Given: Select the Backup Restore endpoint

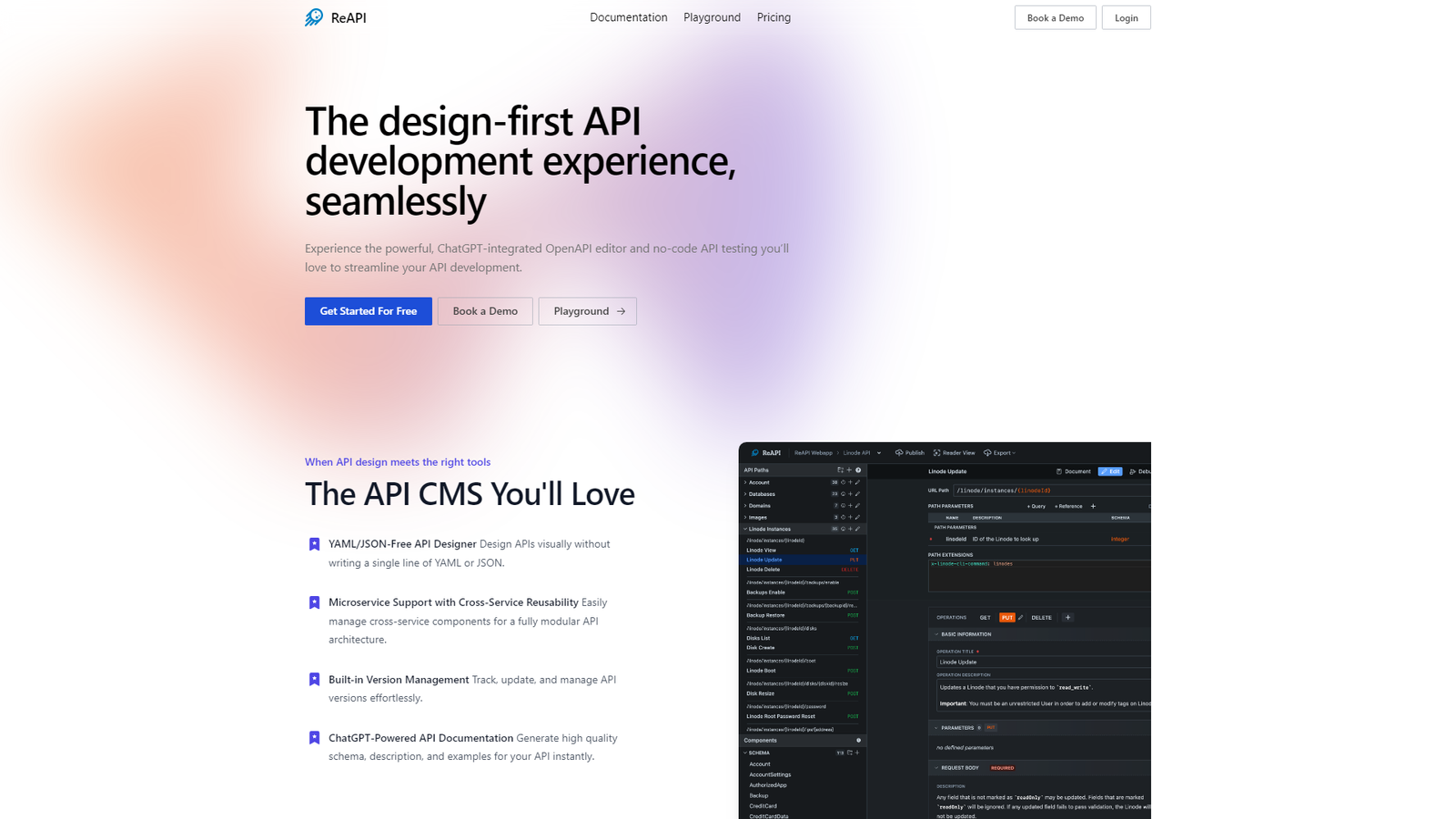Looking at the screenshot, I should click(803, 615).
